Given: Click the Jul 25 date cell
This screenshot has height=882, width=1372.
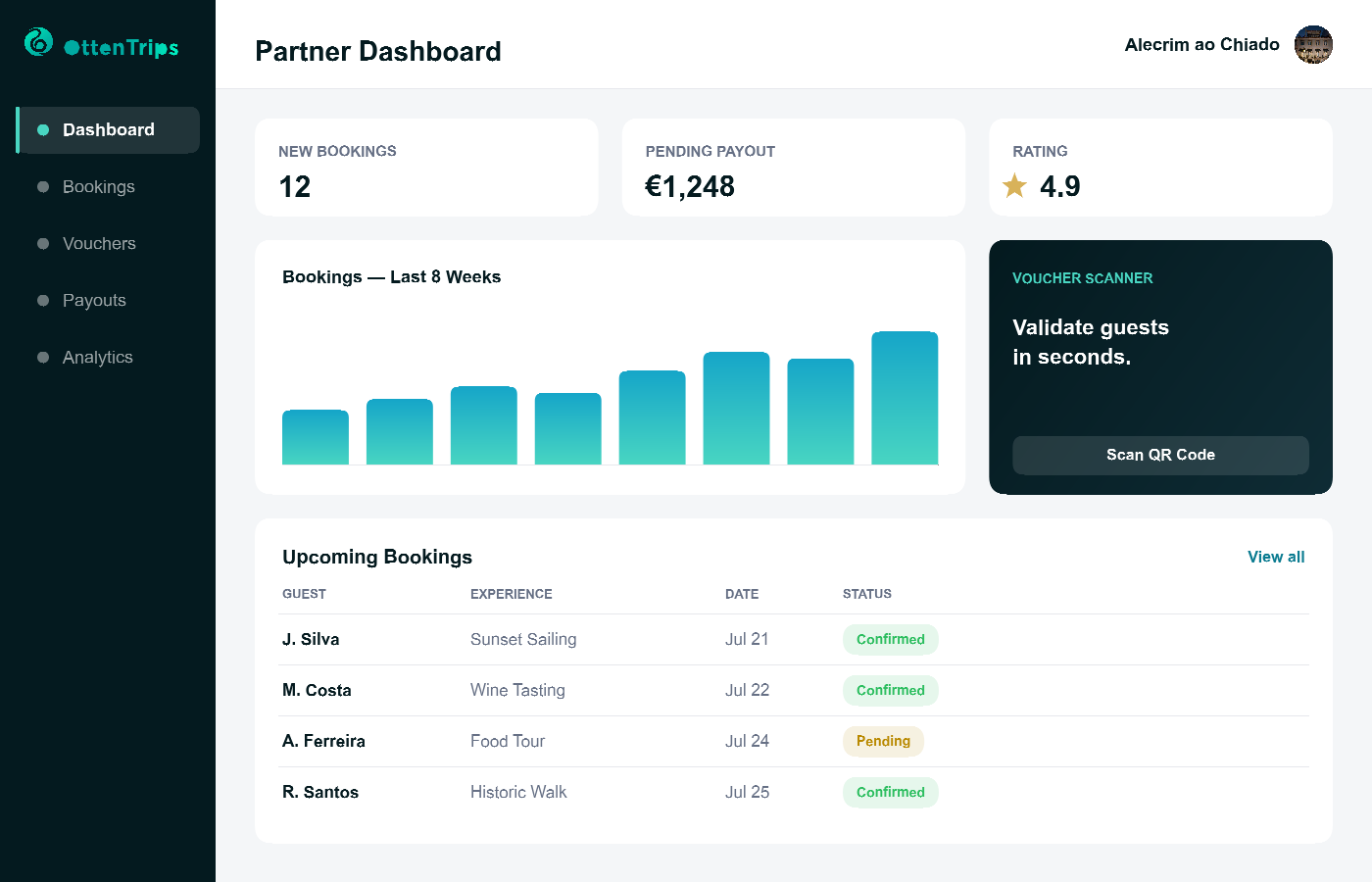Looking at the screenshot, I should pos(747,793).
